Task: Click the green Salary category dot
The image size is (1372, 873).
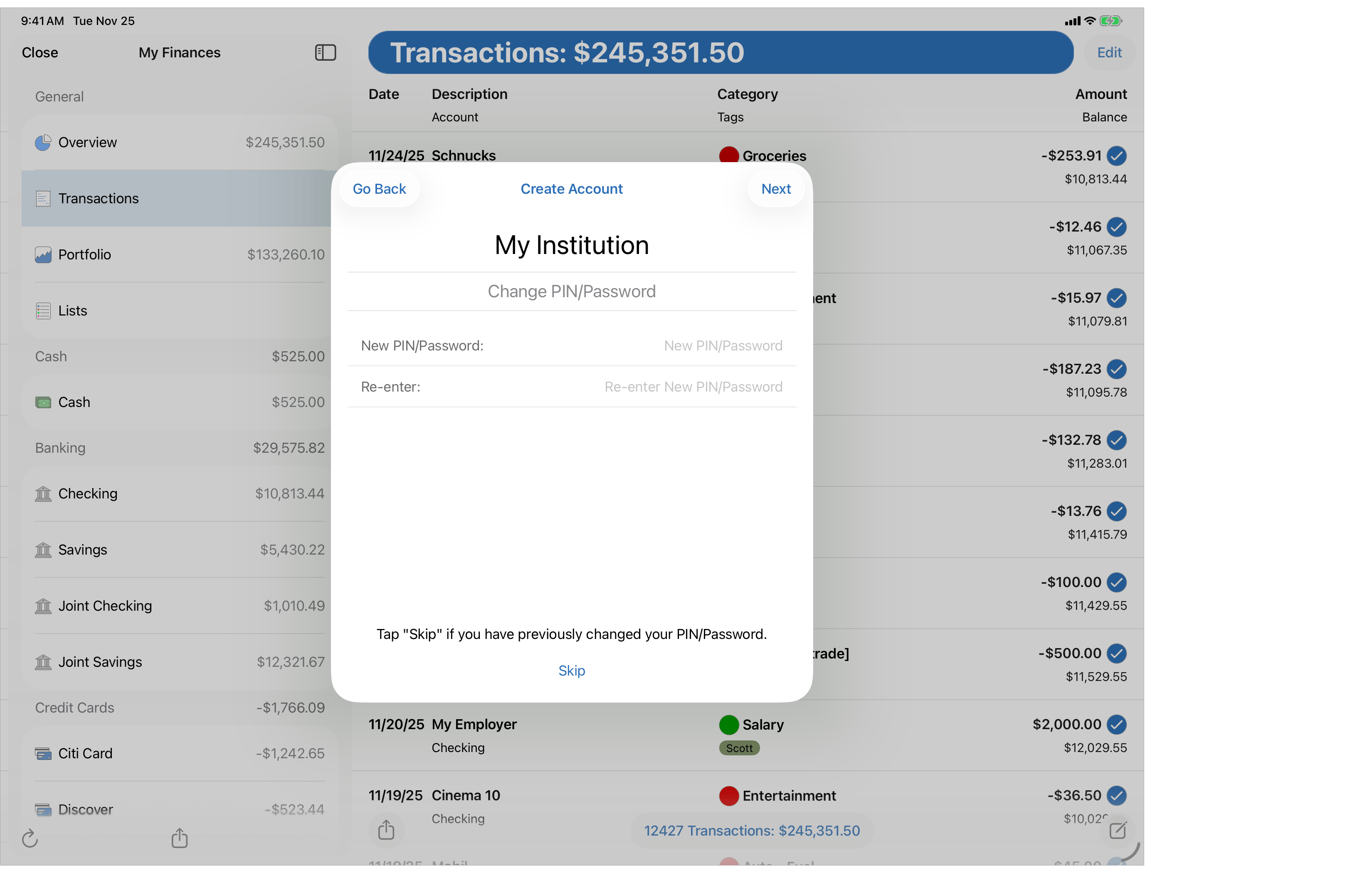Action: (x=729, y=725)
